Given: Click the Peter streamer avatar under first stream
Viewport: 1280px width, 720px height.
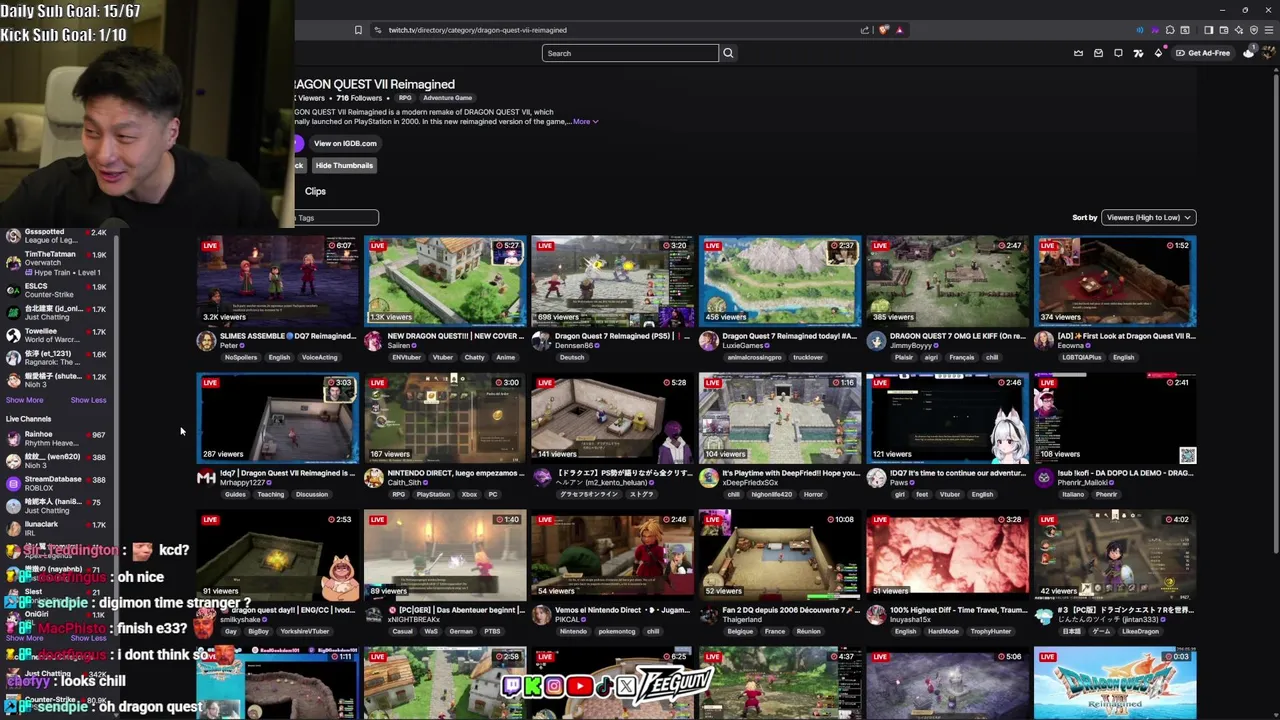Looking at the screenshot, I should point(206,341).
